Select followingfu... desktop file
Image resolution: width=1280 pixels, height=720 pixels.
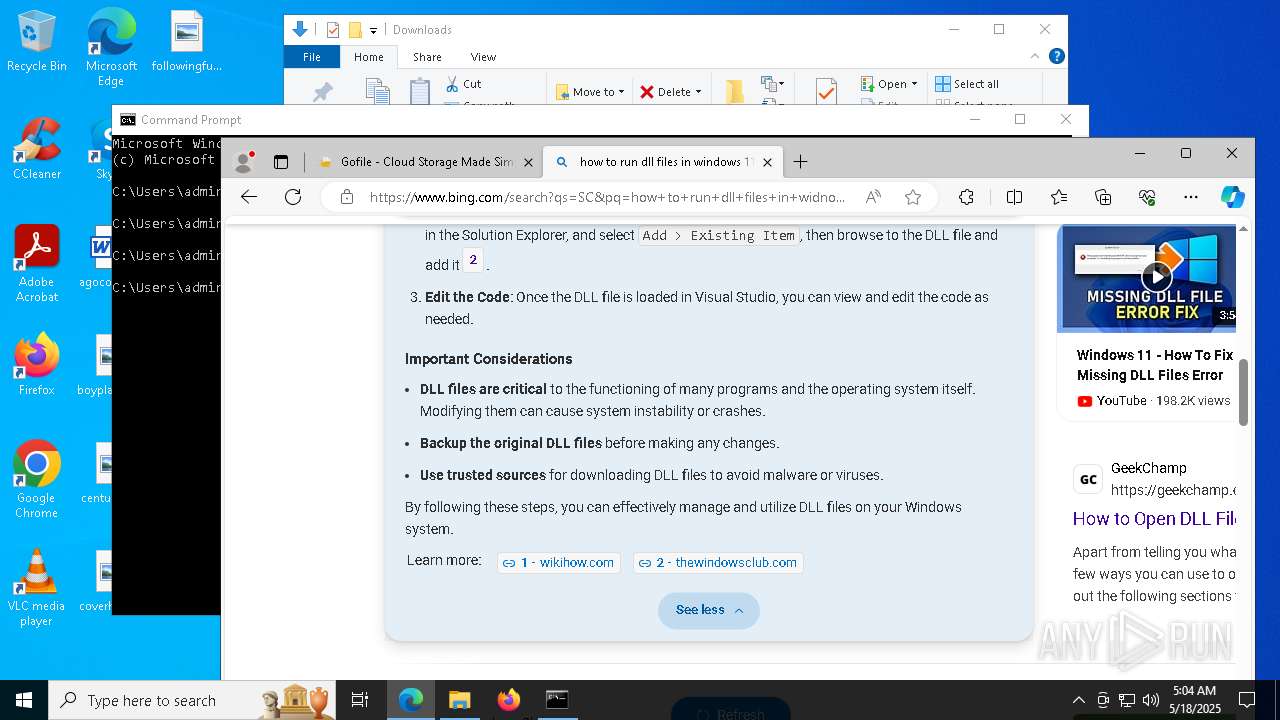pyautogui.click(x=187, y=41)
